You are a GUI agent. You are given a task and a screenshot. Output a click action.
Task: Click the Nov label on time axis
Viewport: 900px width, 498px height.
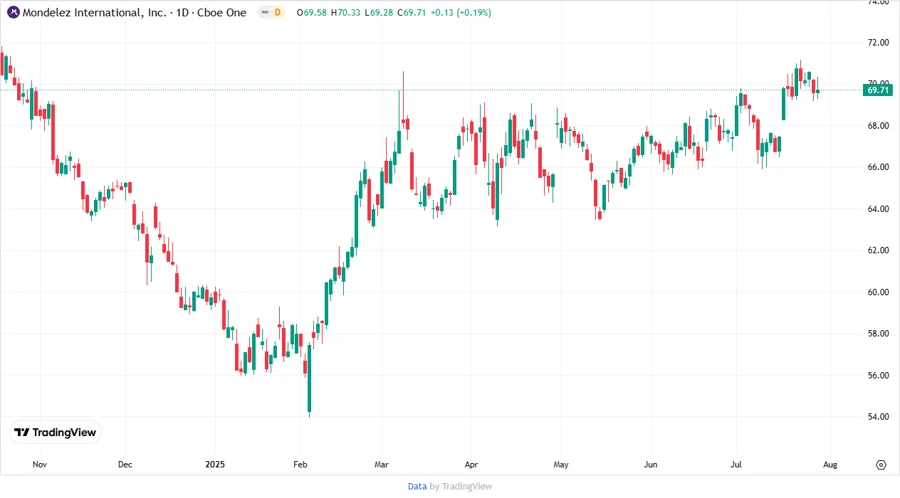(40, 464)
